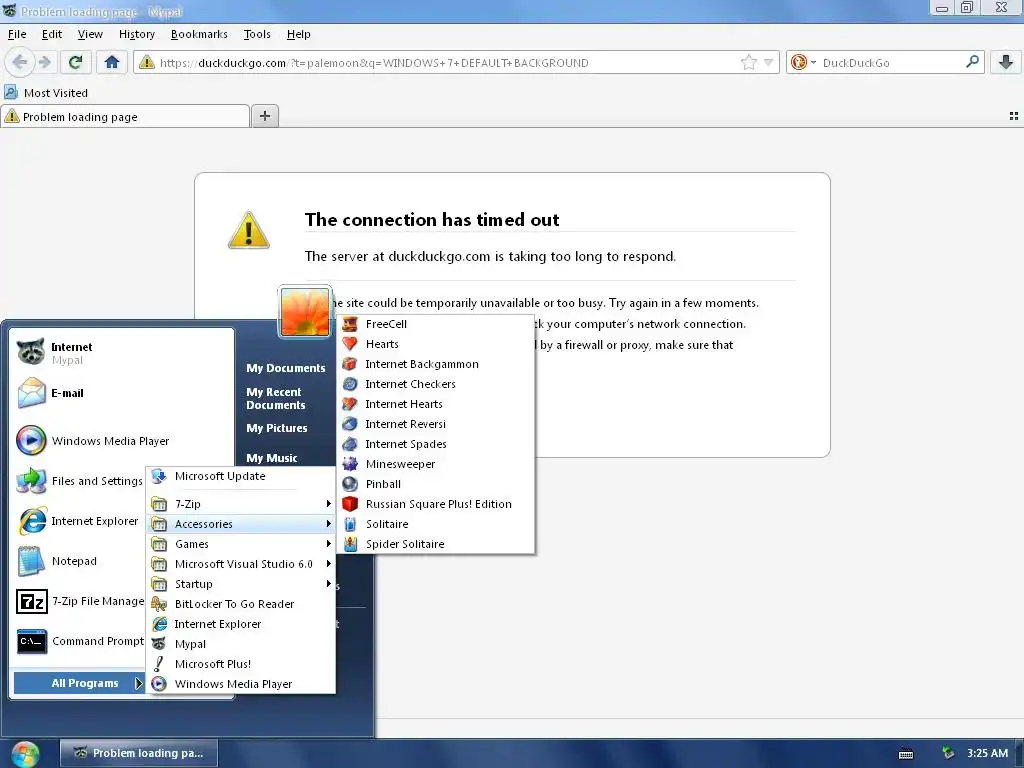The width and height of the screenshot is (1024, 768).
Task: Expand the Startup folder
Action: click(x=241, y=584)
